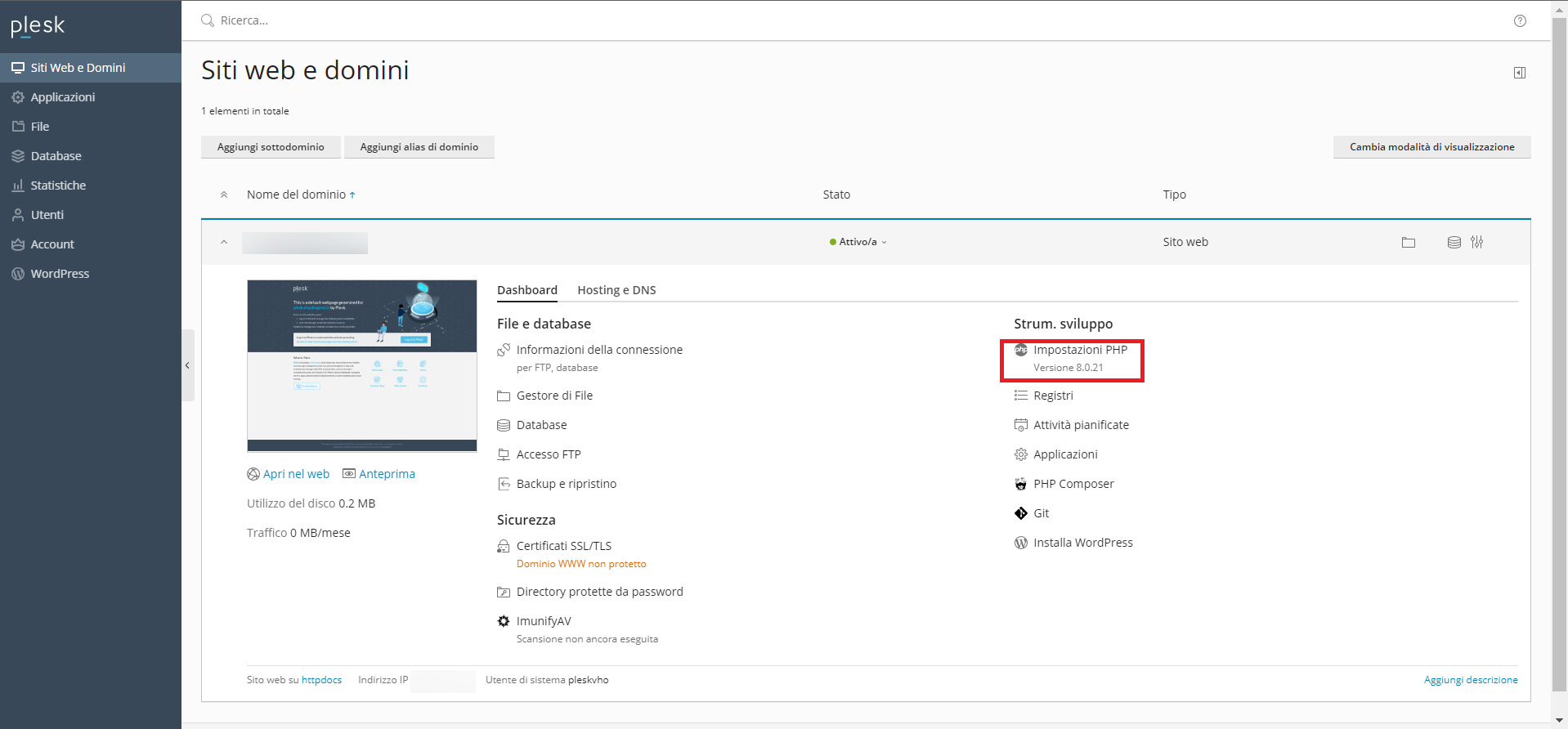1568x729 pixels.
Task: Click Cambia modalità di visualizzazione
Action: click(1431, 147)
